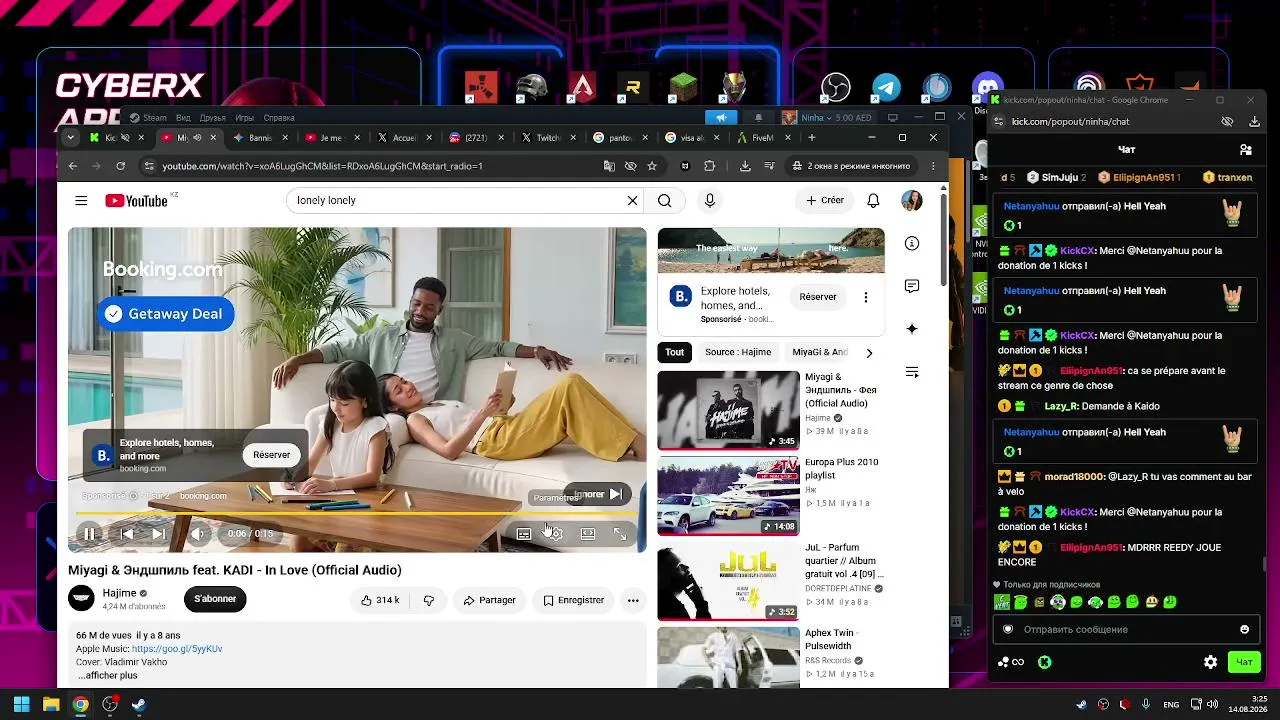Open the video info icon in the side rail

pos(911,243)
